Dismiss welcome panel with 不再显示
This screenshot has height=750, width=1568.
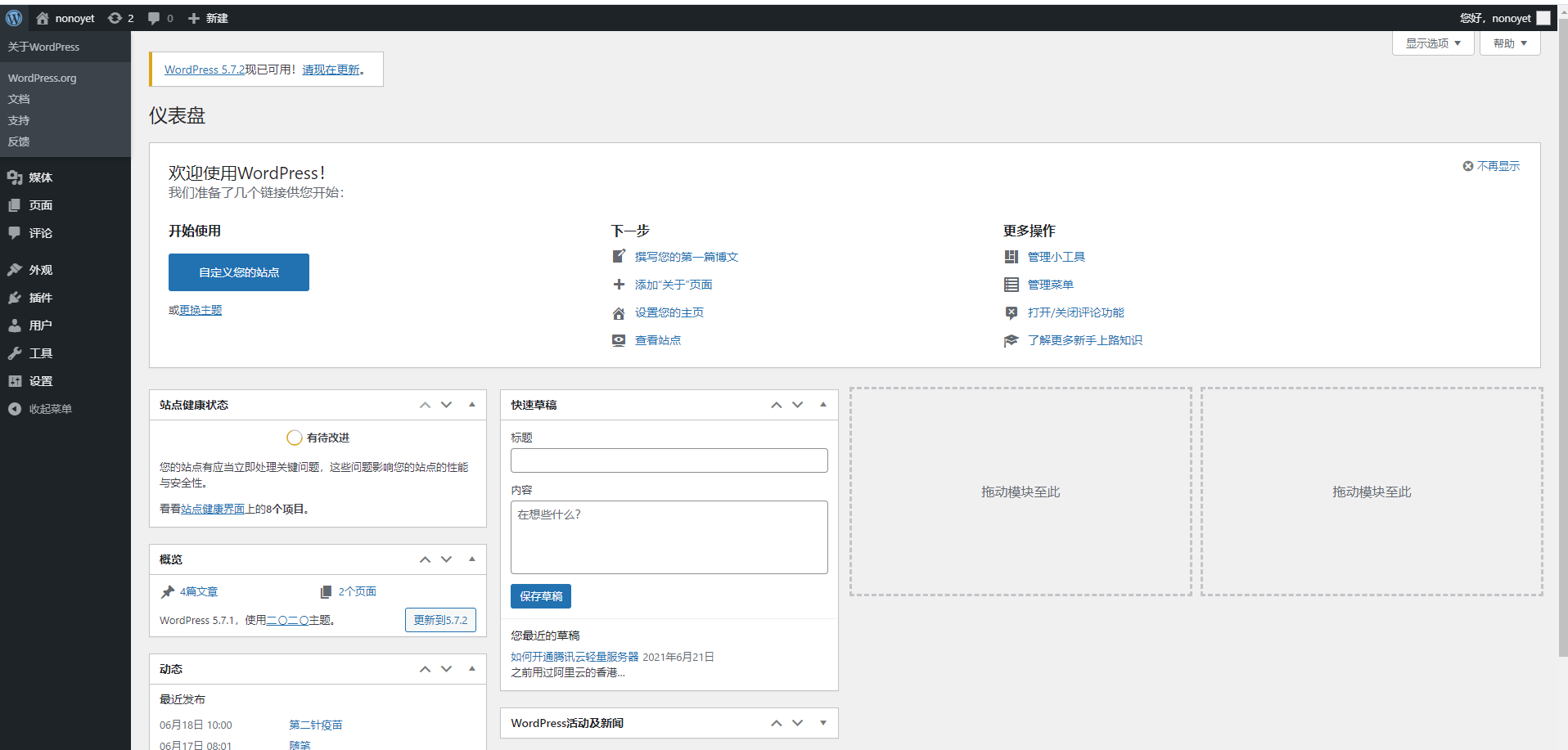coord(1491,166)
